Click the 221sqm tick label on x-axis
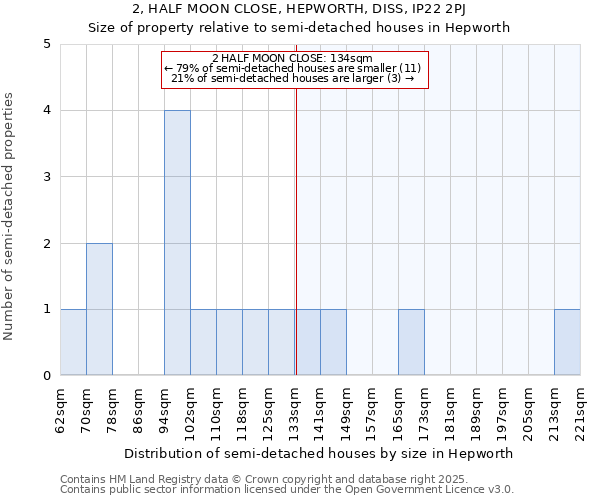The image size is (600, 500). (580, 410)
